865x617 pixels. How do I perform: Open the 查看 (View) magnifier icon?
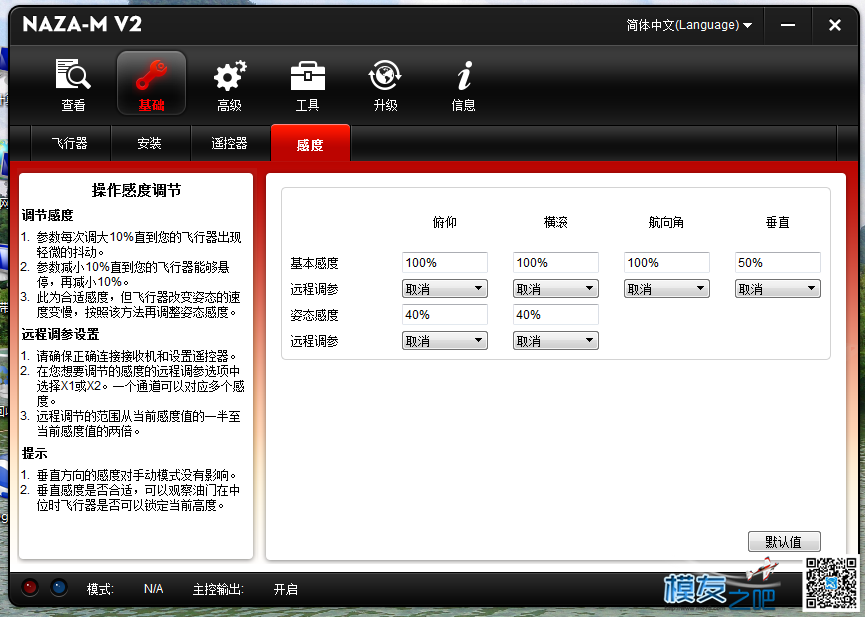pos(73,84)
